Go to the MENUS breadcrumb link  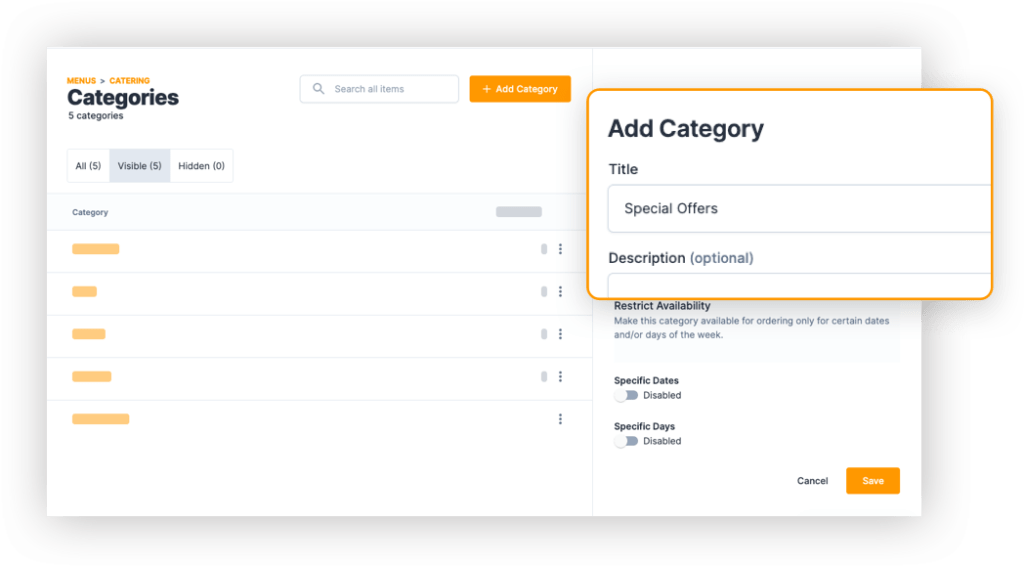[x=81, y=80]
